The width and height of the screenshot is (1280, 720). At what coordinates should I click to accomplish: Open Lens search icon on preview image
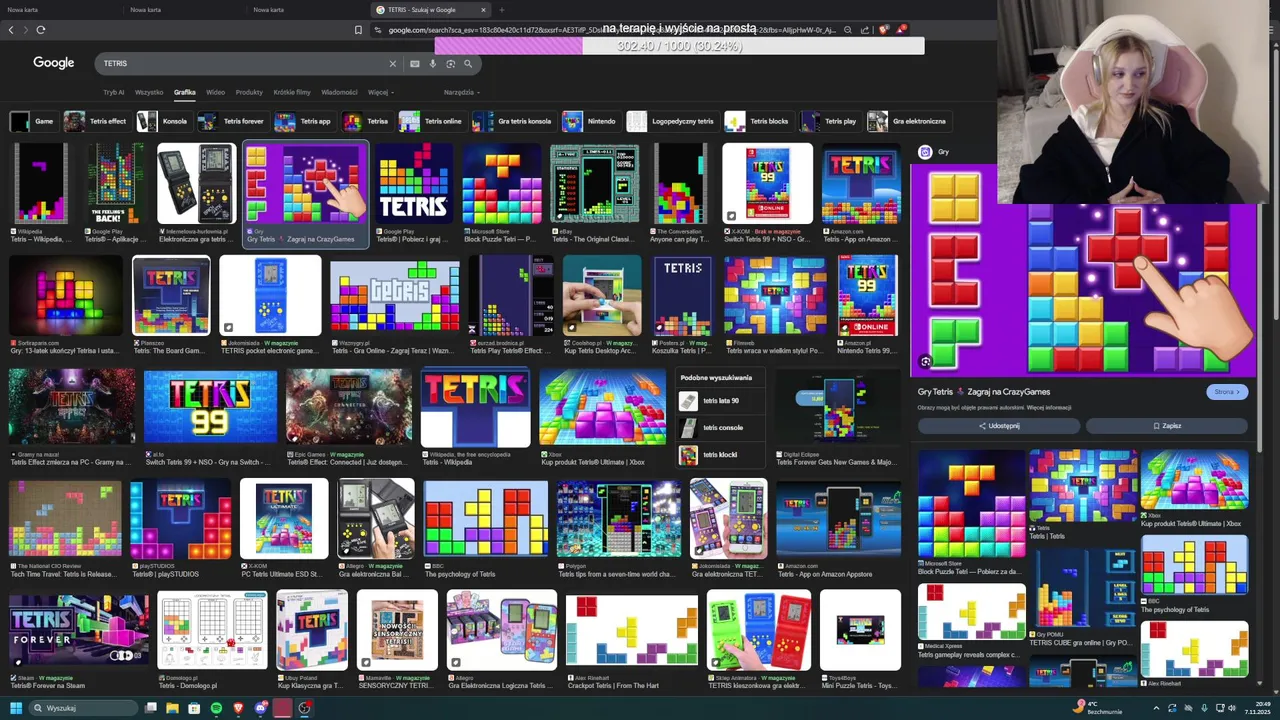point(926,362)
